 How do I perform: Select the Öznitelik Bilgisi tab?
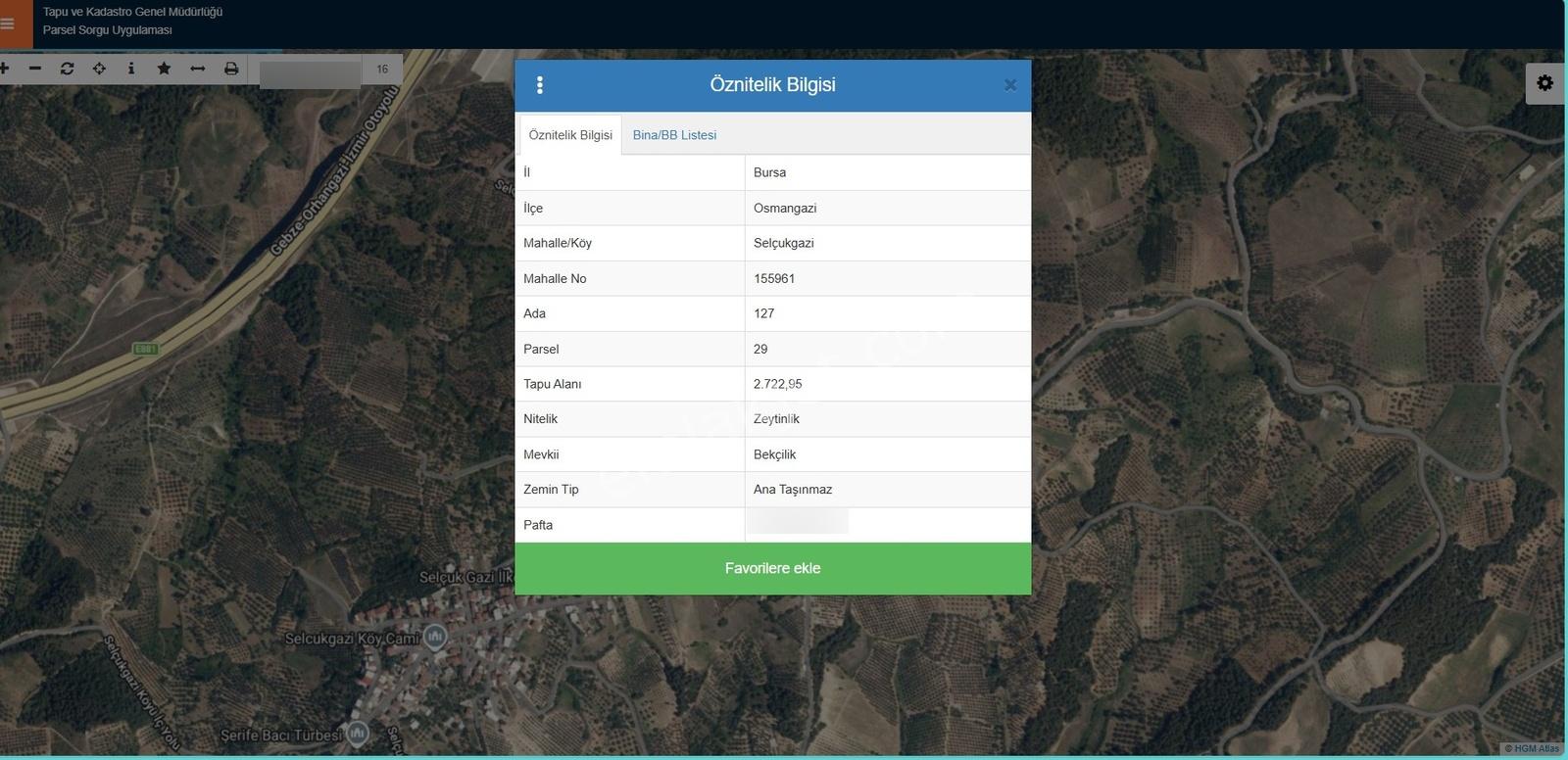[x=570, y=135]
